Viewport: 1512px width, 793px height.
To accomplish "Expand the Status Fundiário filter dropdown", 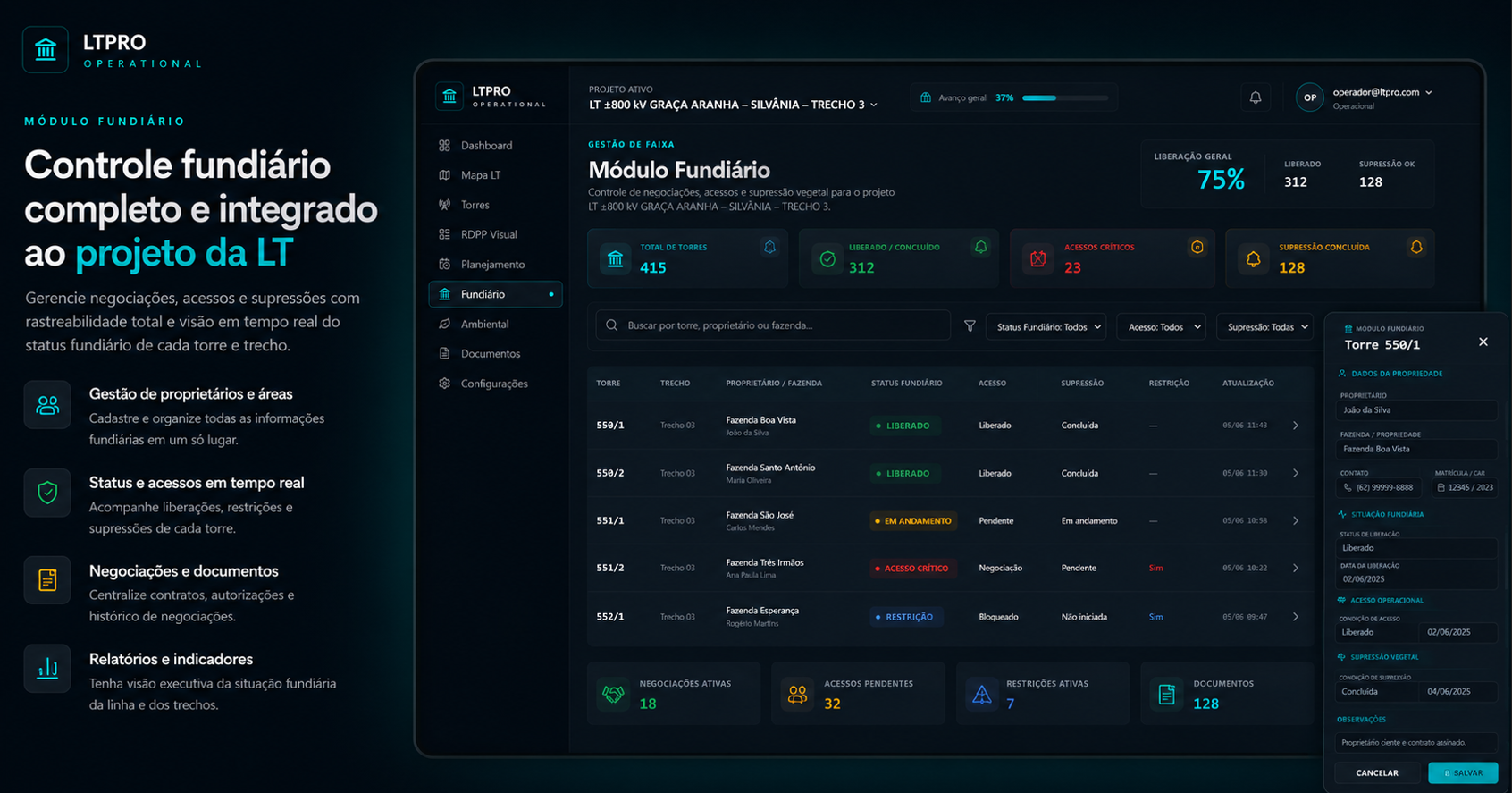I will (1046, 327).
